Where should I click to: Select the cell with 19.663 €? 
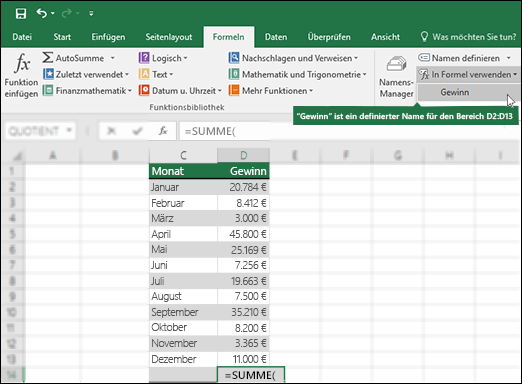[x=243, y=281]
